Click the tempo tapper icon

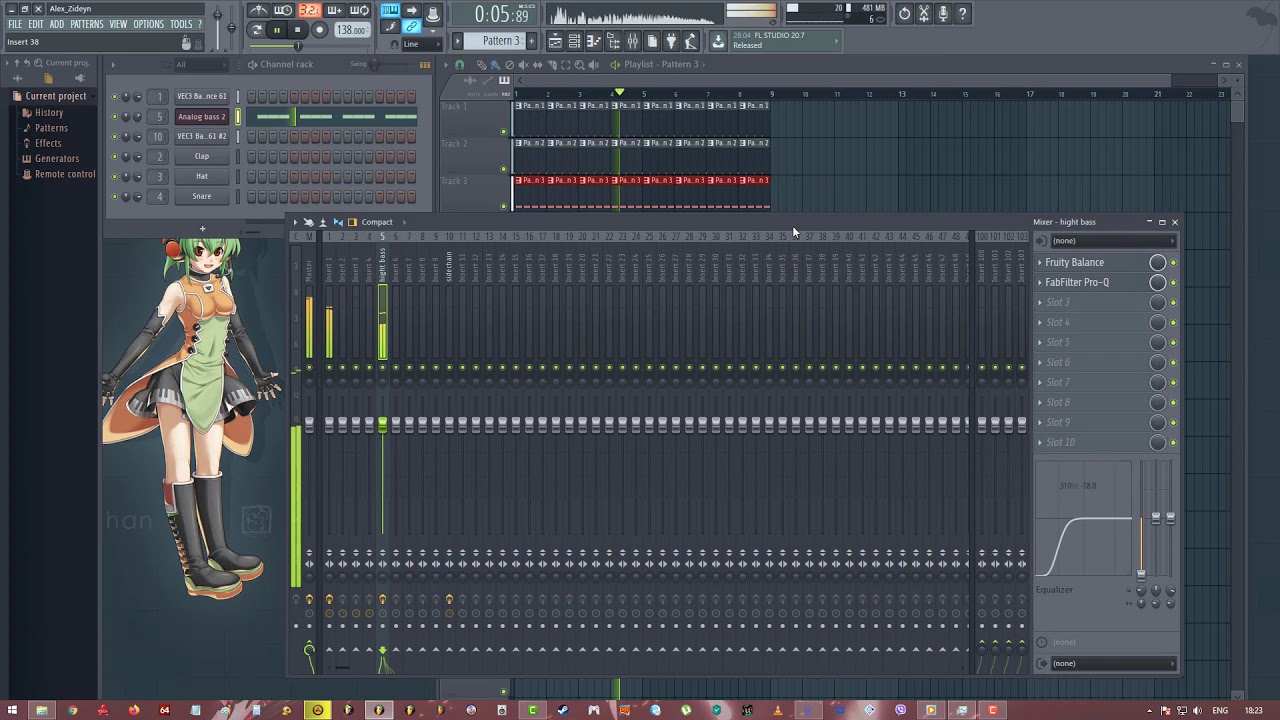[690, 41]
